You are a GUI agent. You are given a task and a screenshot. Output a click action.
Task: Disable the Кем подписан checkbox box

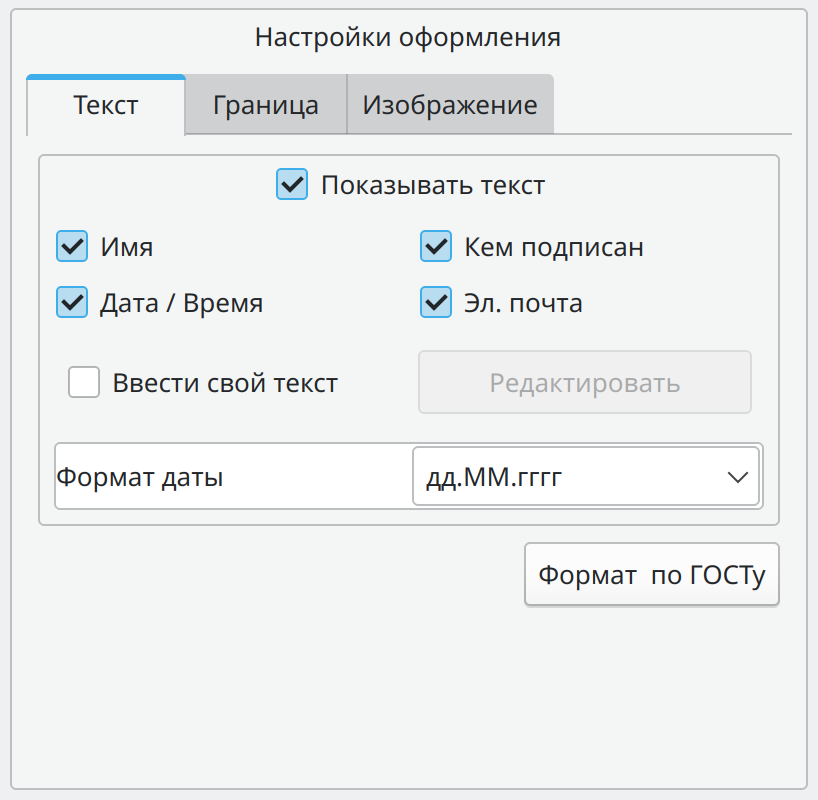coord(436,246)
